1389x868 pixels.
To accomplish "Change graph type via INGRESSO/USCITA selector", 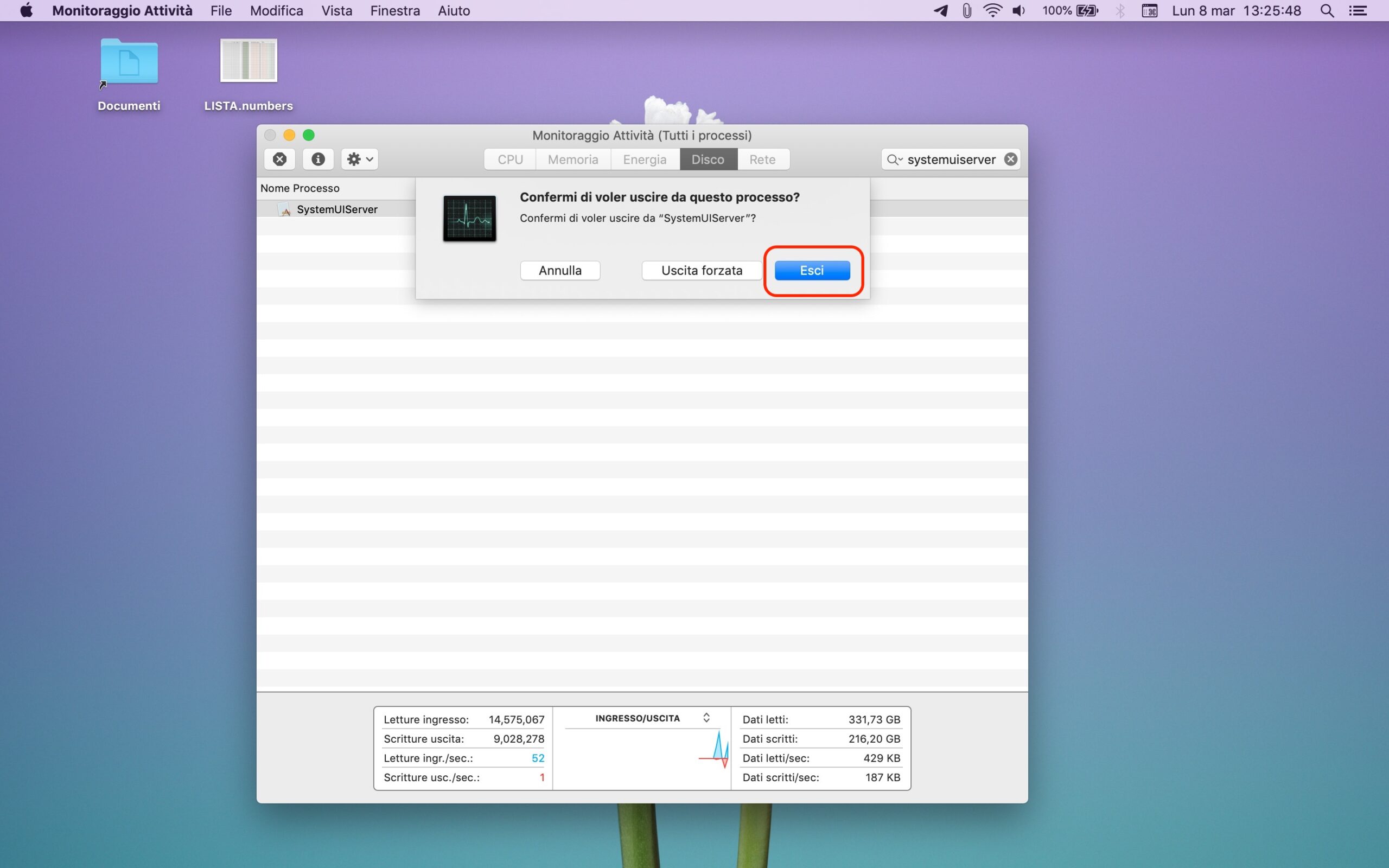I will coord(706,718).
